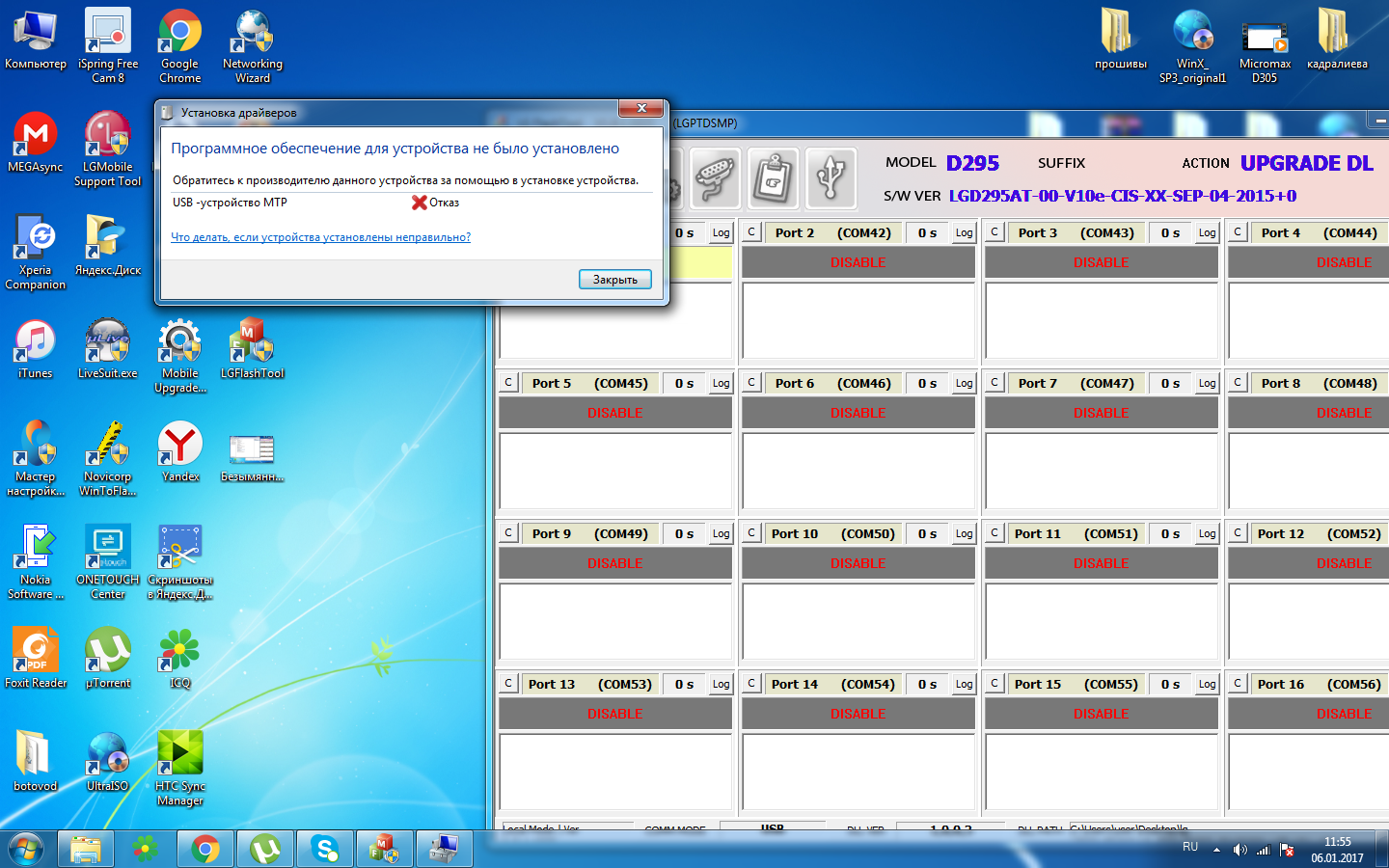
Task: Adjust volume via the speaker tray icon
Action: (x=1239, y=850)
